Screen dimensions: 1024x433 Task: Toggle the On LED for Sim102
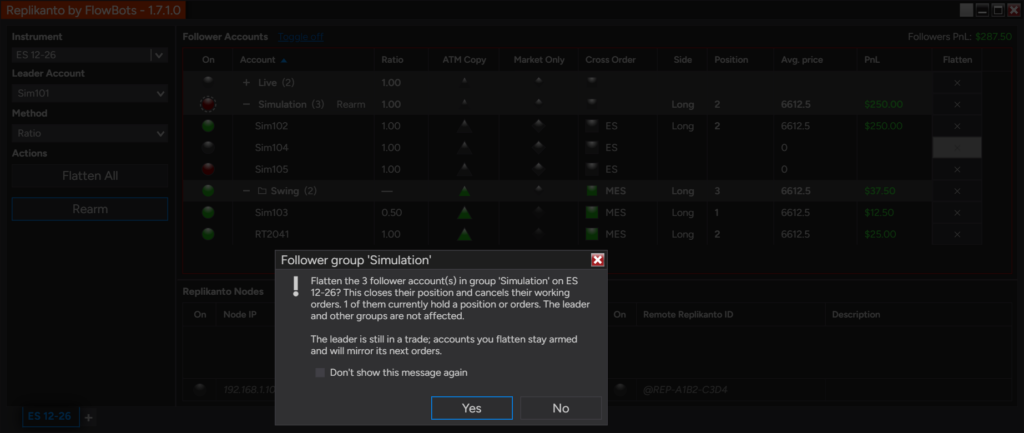pyautogui.click(x=208, y=126)
